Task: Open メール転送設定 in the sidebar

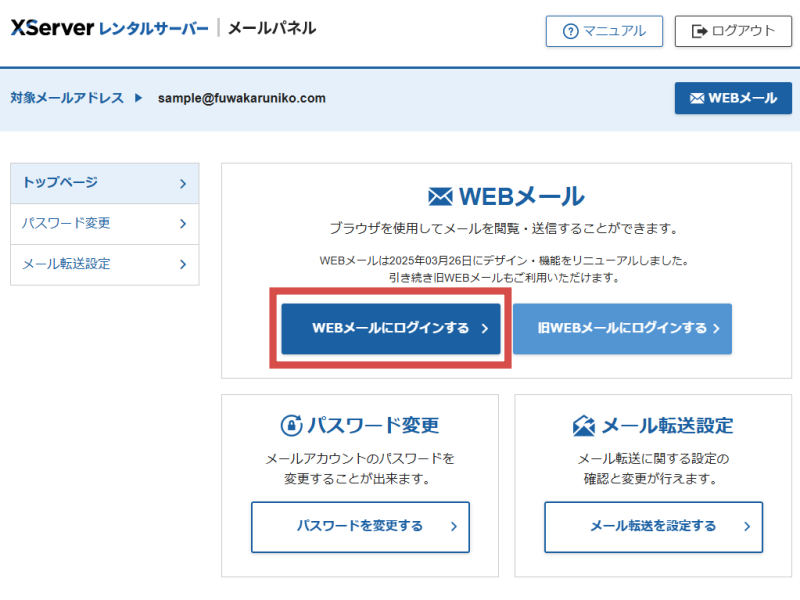Action: 105,264
